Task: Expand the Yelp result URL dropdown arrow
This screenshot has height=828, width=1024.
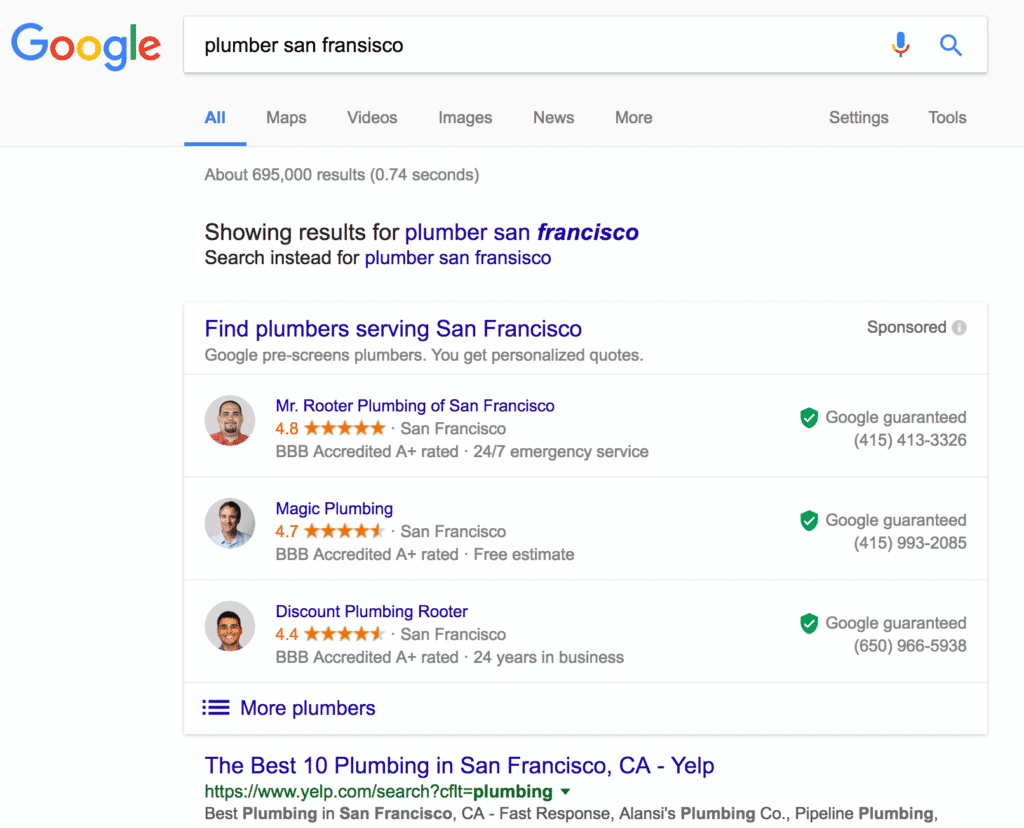Action: 565,790
